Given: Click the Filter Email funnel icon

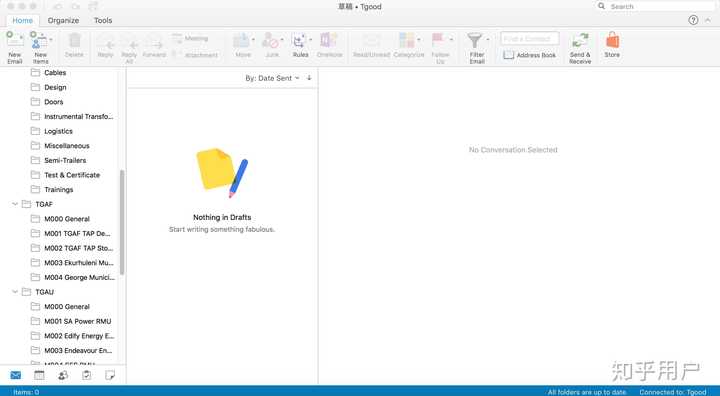Looking at the screenshot, I should 474,40.
